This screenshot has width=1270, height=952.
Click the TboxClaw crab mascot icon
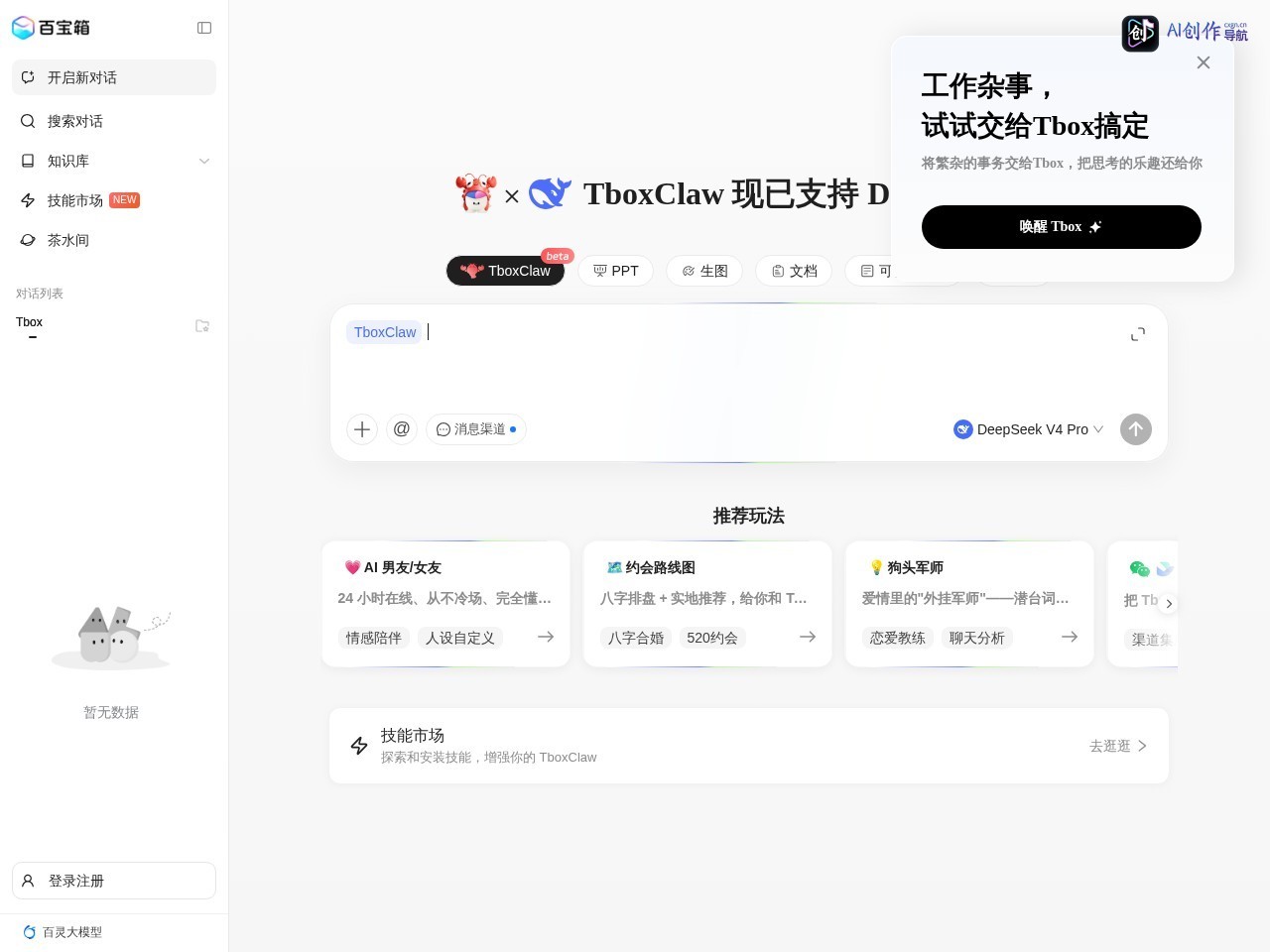point(476,193)
